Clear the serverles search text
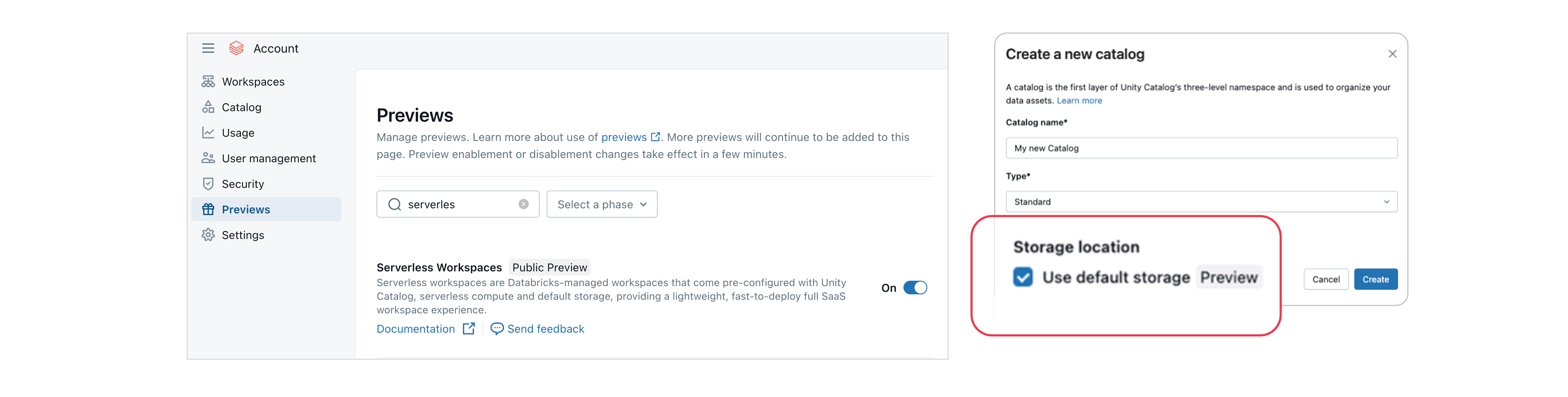Image resolution: width=1568 pixels, height=397 pixels. [x=523, y=205]
